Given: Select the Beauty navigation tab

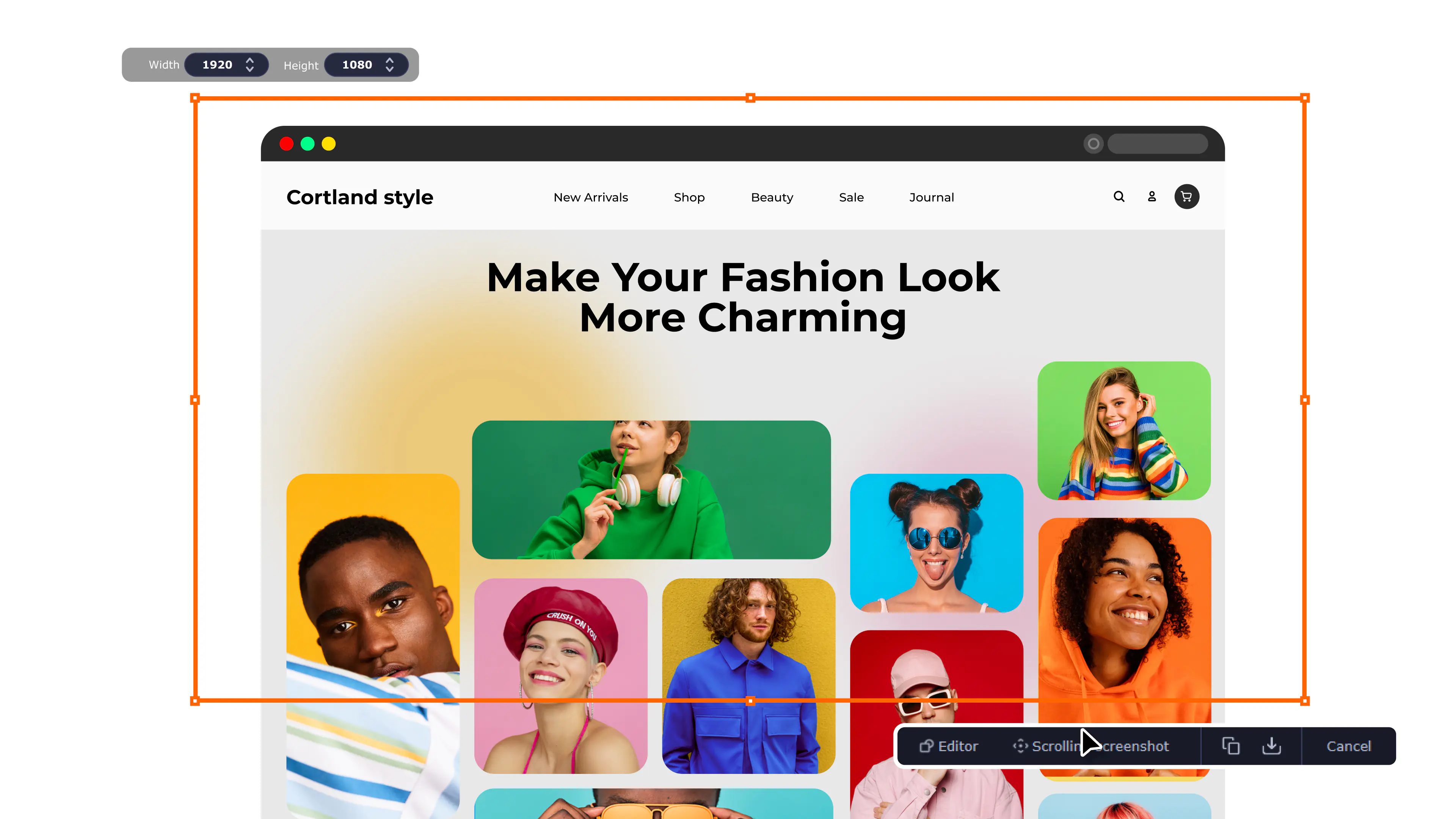Looking at the screenshot, I should coord(772,197).
